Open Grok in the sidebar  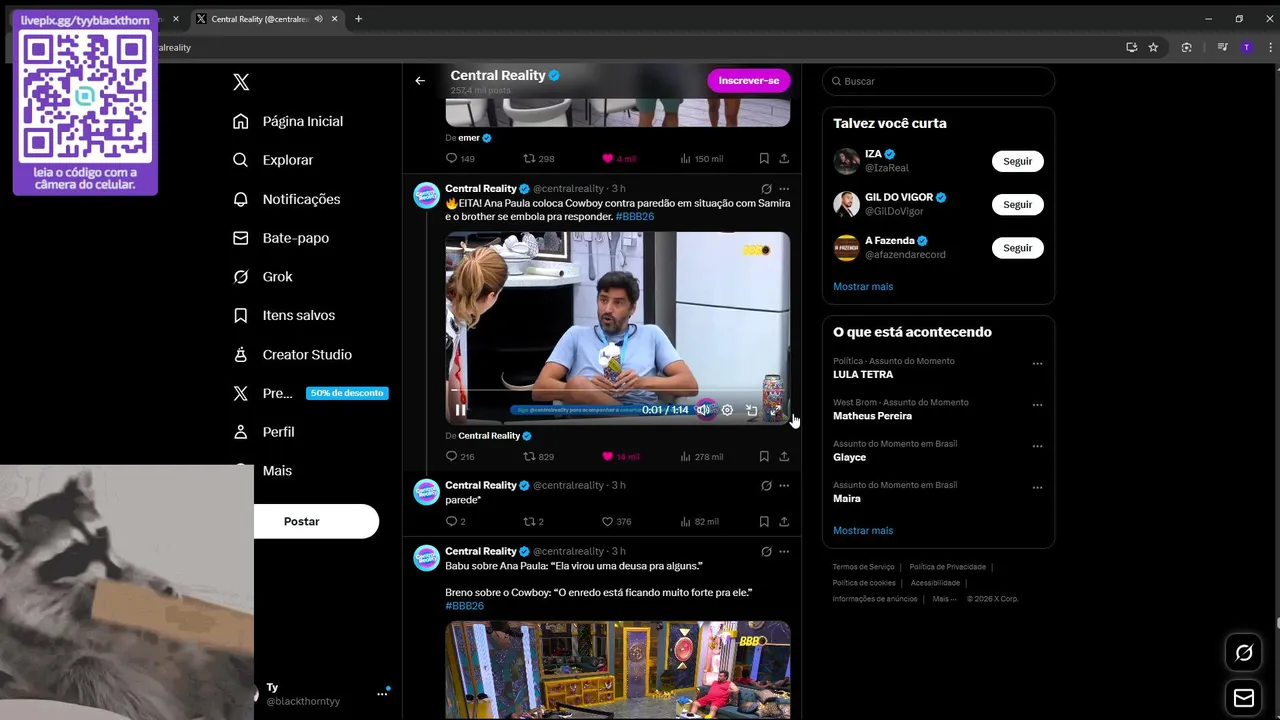(263, 277)
